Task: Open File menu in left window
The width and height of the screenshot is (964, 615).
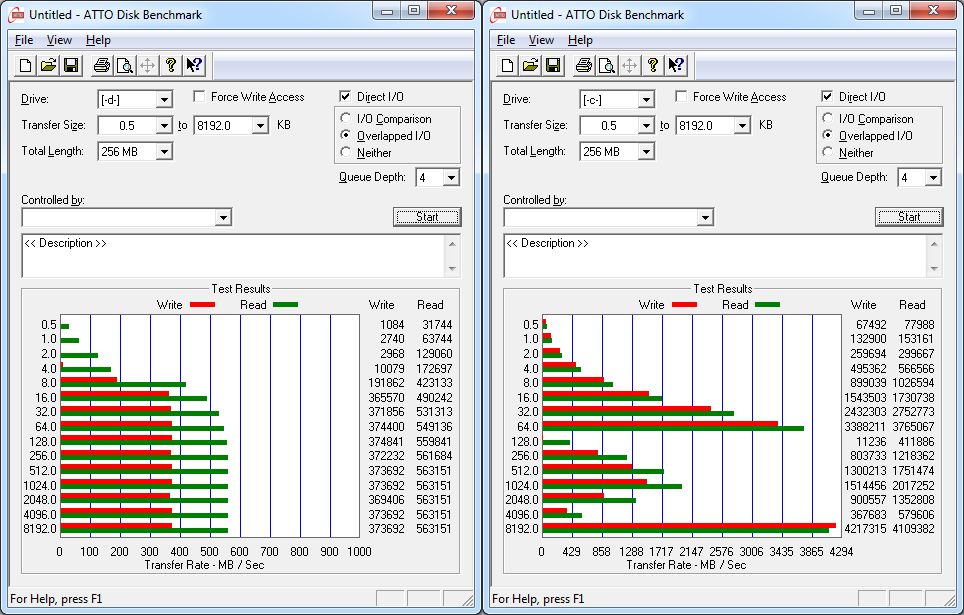Action: pyautogui.click(x=24, y=40)
